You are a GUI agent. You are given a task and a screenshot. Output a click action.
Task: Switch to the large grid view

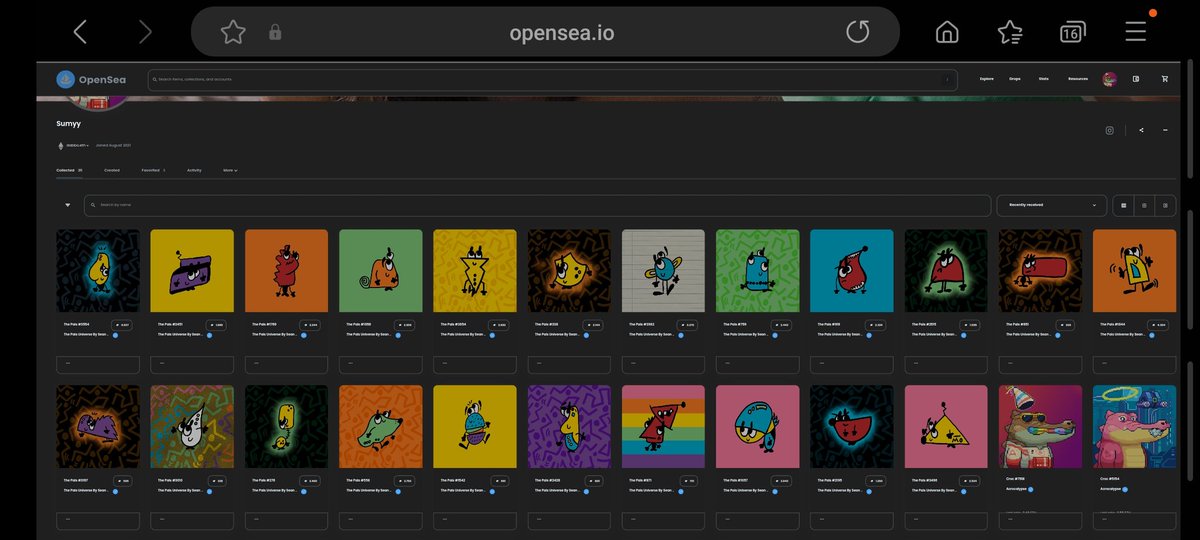[x=1124, y=205]
